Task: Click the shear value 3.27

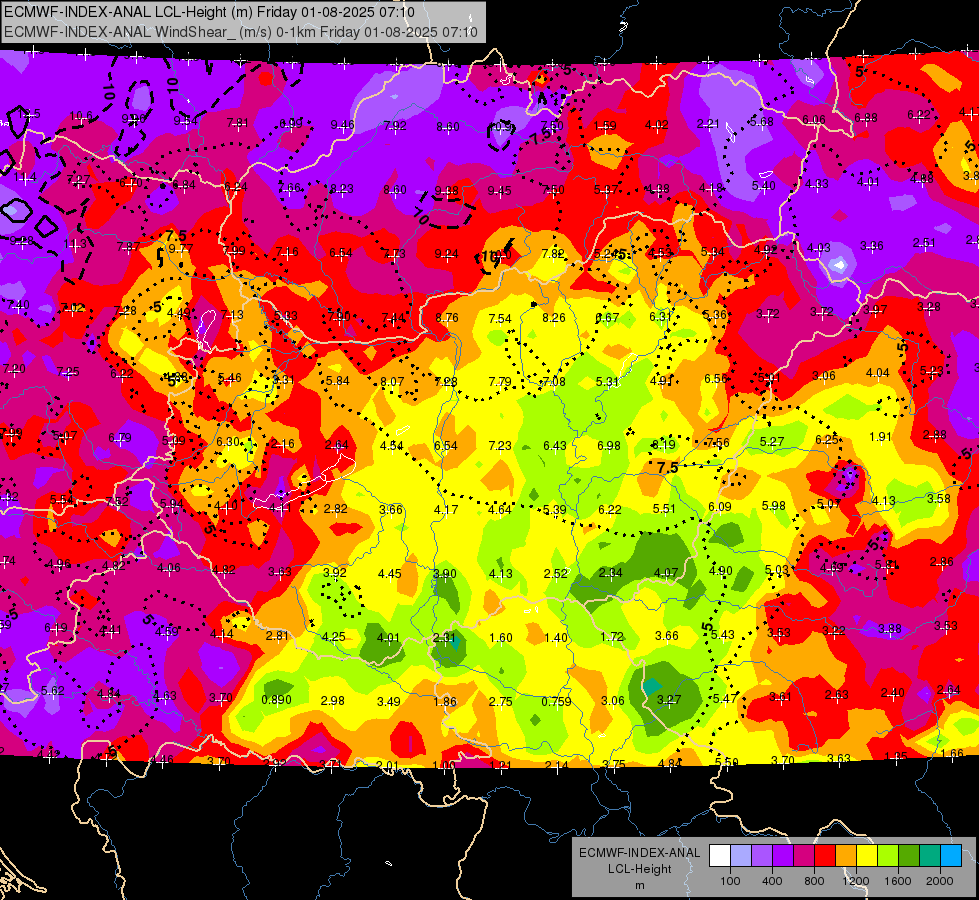Action: point(669,700)
